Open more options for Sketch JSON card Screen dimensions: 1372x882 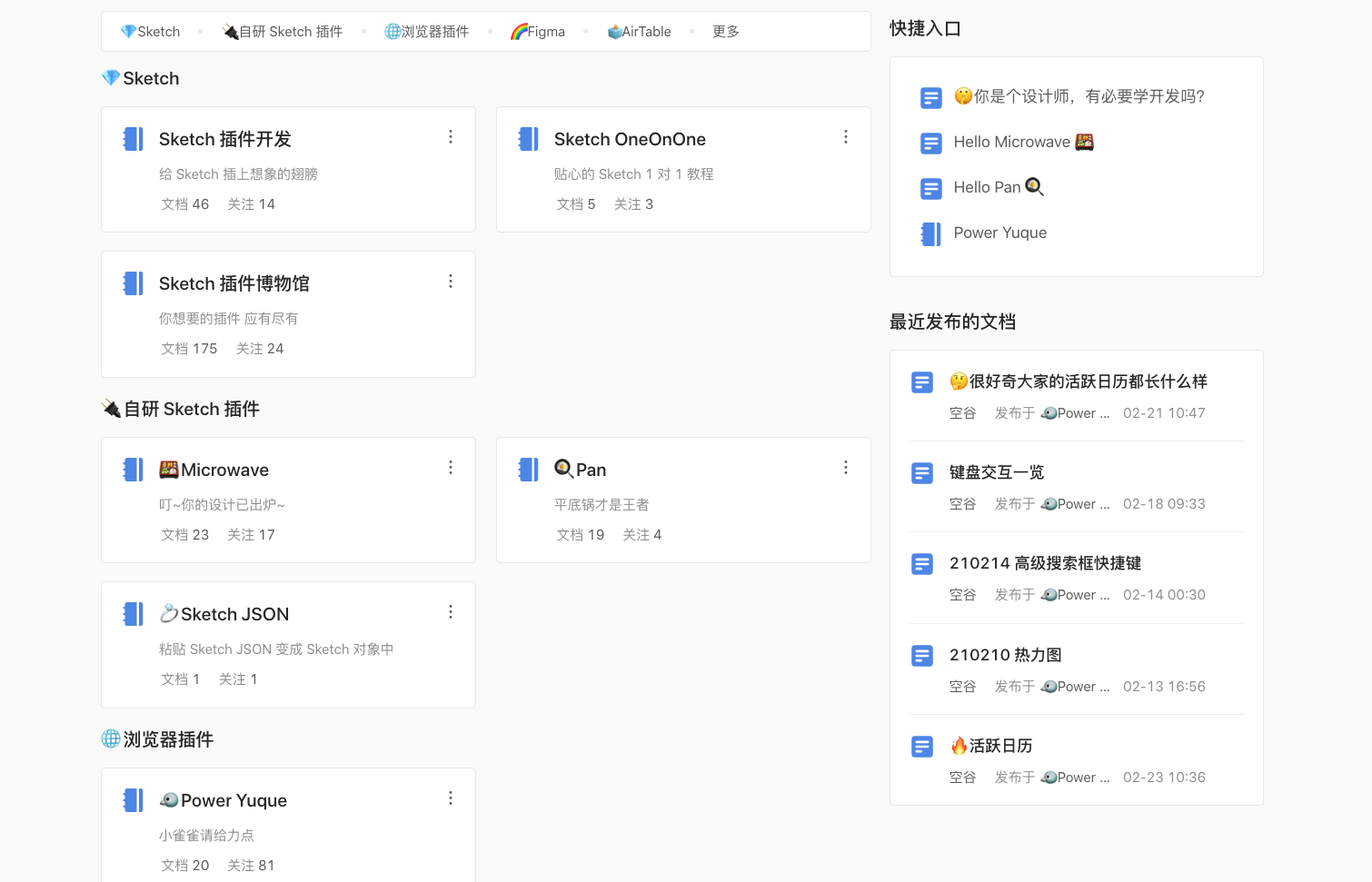[x=451, y=612]
